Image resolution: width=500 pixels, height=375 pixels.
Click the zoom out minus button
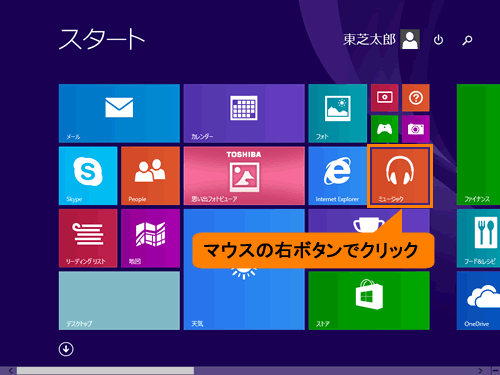click(x=496, y=371)
